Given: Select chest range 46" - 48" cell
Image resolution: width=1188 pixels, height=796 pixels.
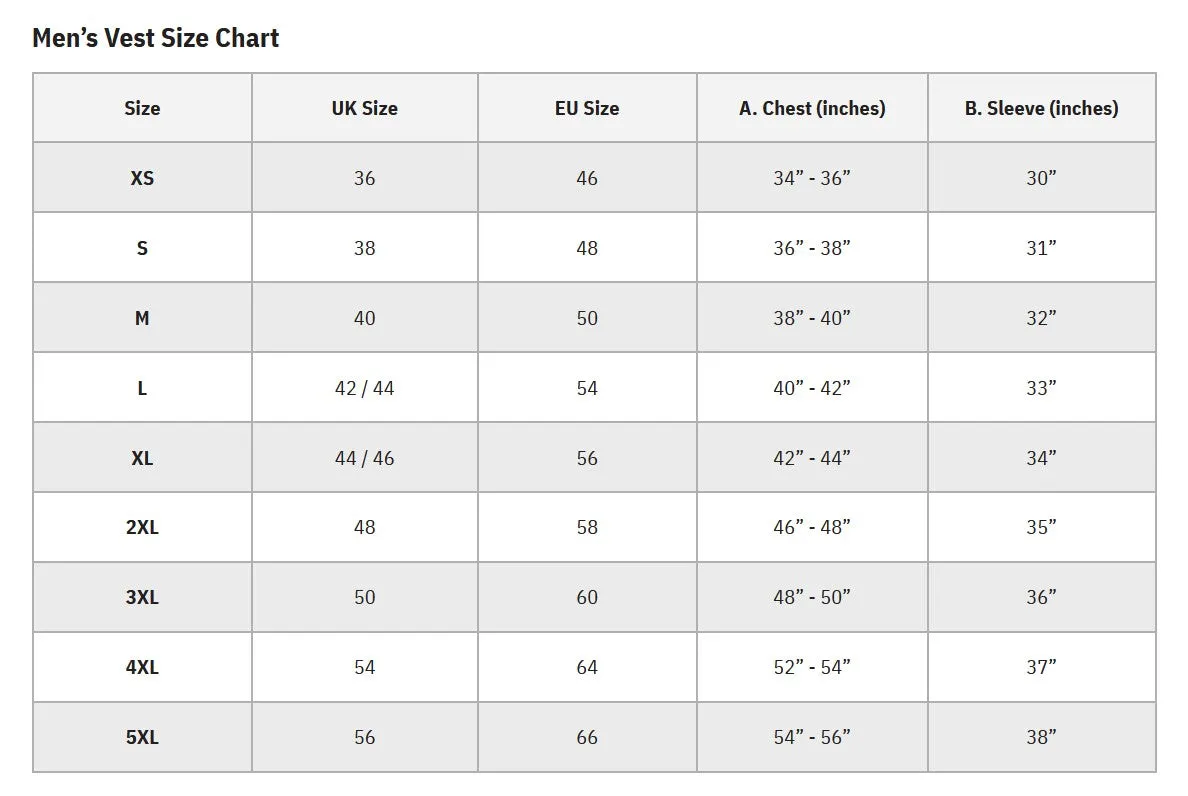Looking at the screenshot, I should click(x=812, y=527).
